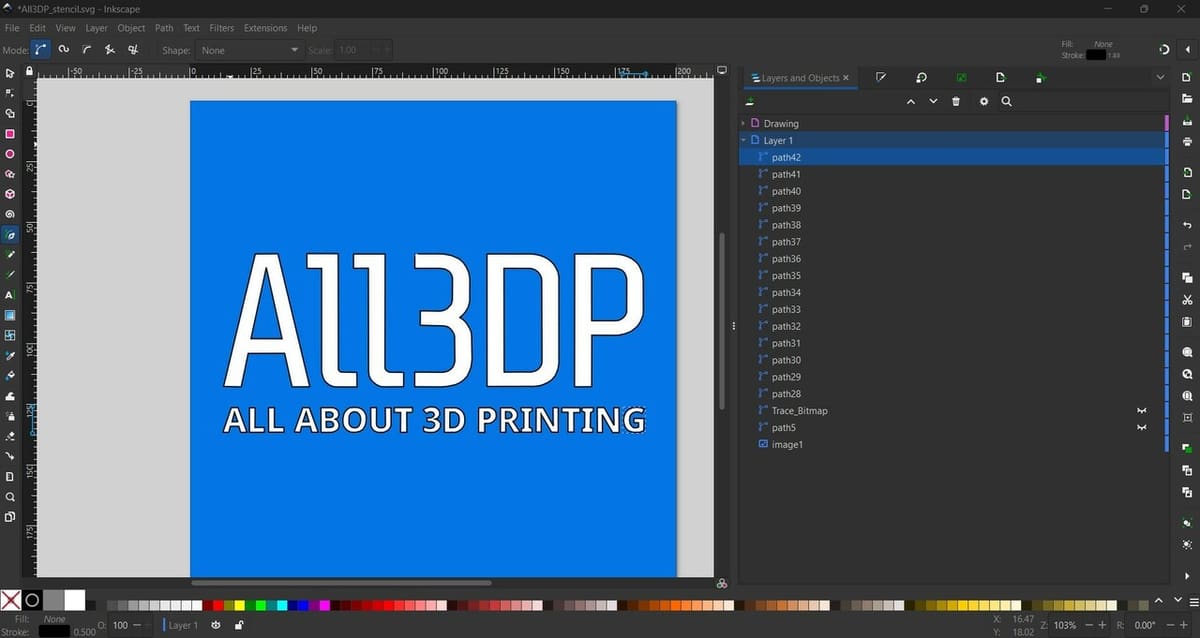Select the Connector tool
The width and height of the screenshot is (1200, 638).
coord(10,456)
